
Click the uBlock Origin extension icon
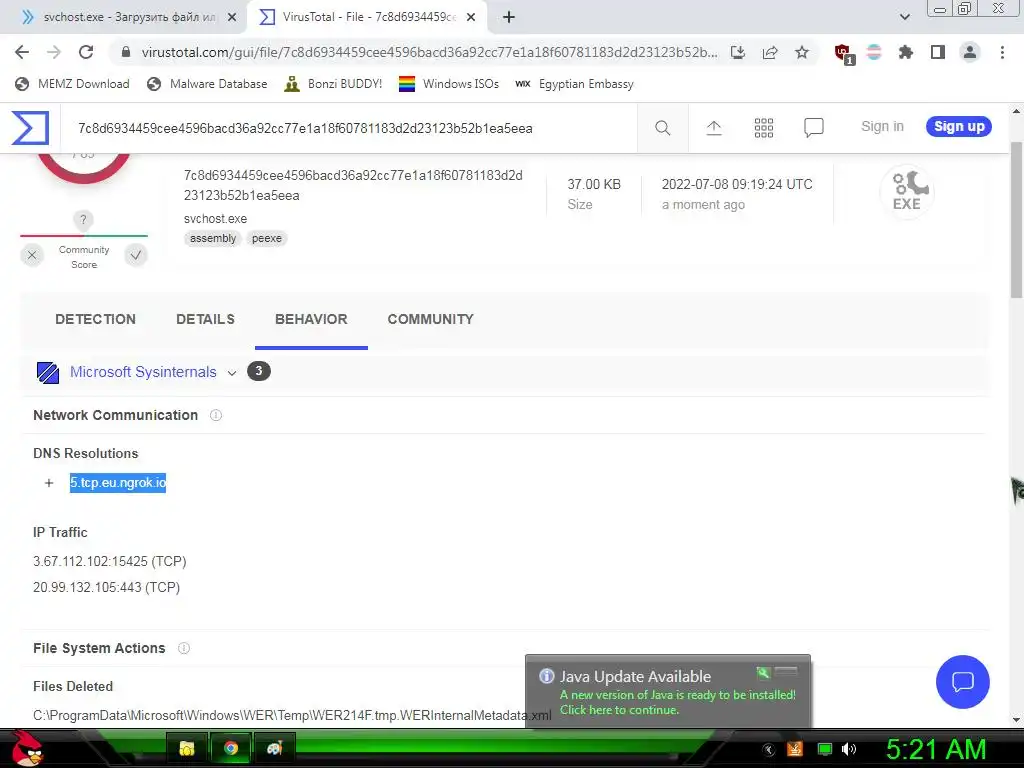844,54
